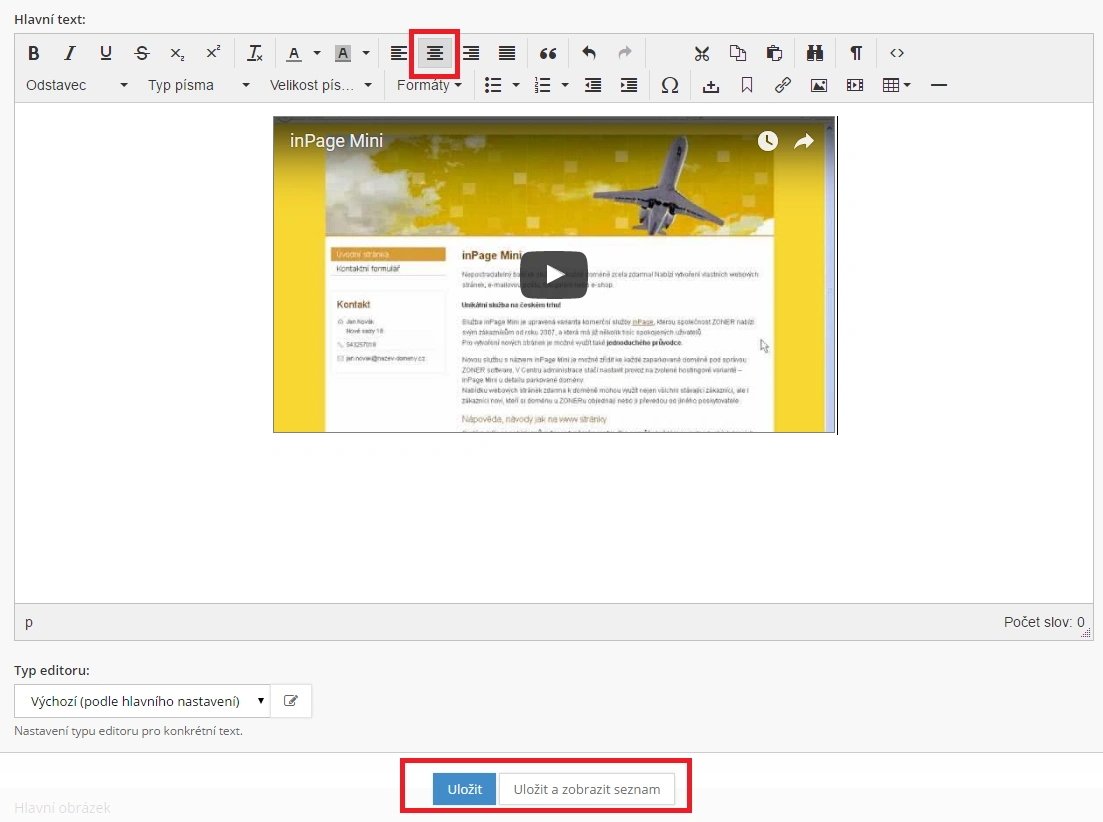This screenshot has height=822, width=1103.
Task: Open Formáty menu
Action: [429, 85]
